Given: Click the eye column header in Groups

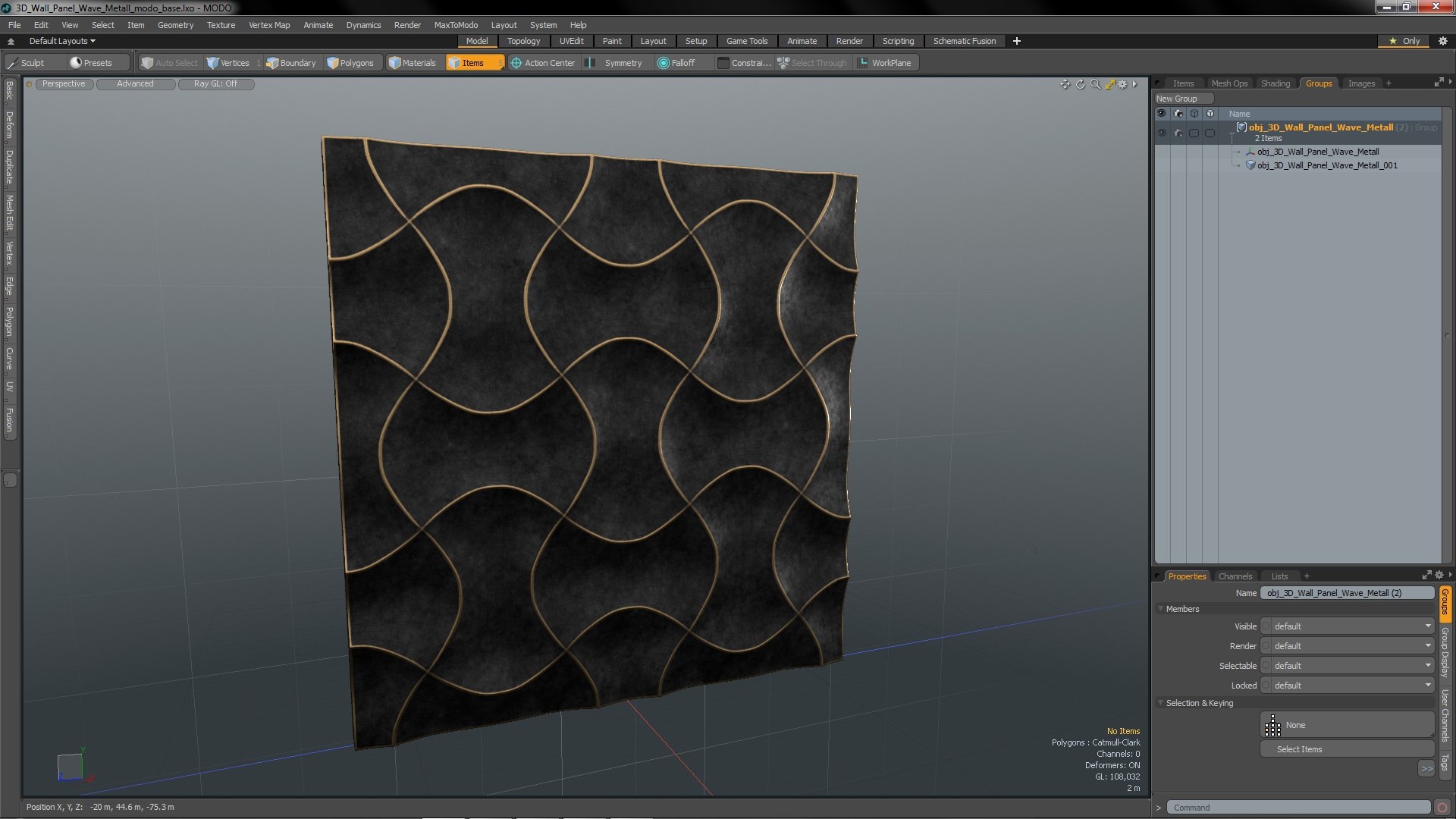Looking at the screenshot, I should click(x=1162, y=114).
